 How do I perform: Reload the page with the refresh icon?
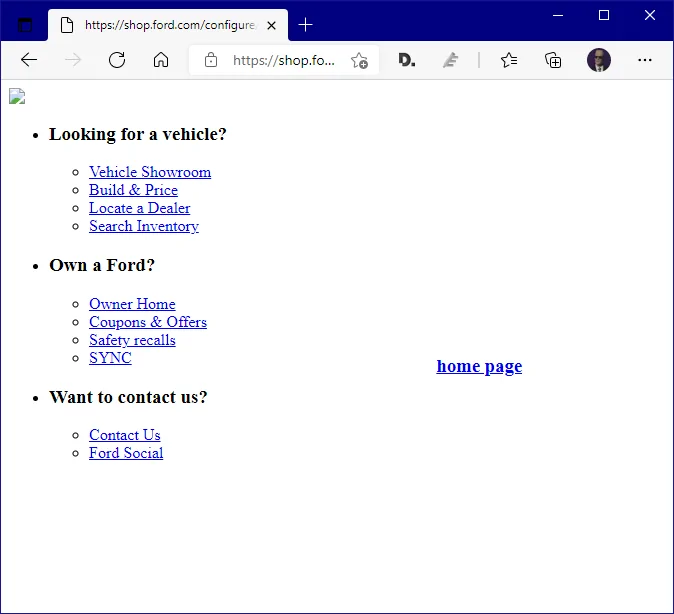point(117,60)
